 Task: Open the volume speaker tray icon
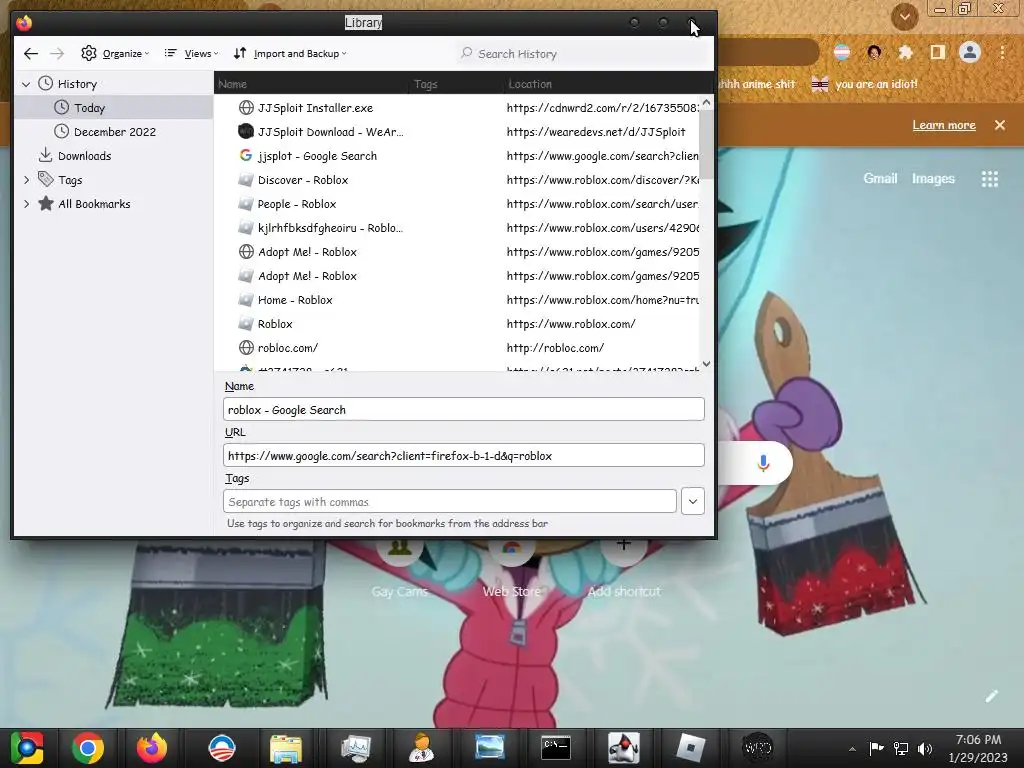925,748
